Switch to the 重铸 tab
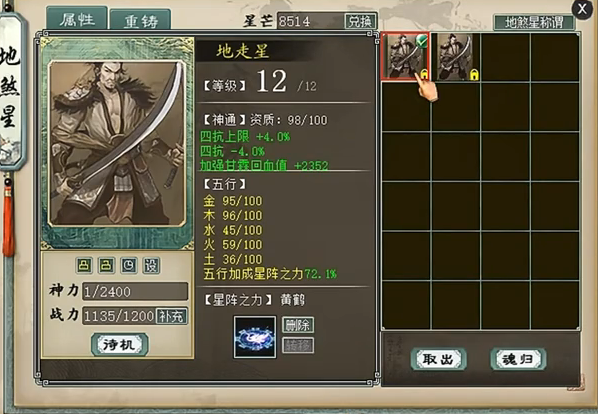The image size is (598, 414). click(140, 21)
